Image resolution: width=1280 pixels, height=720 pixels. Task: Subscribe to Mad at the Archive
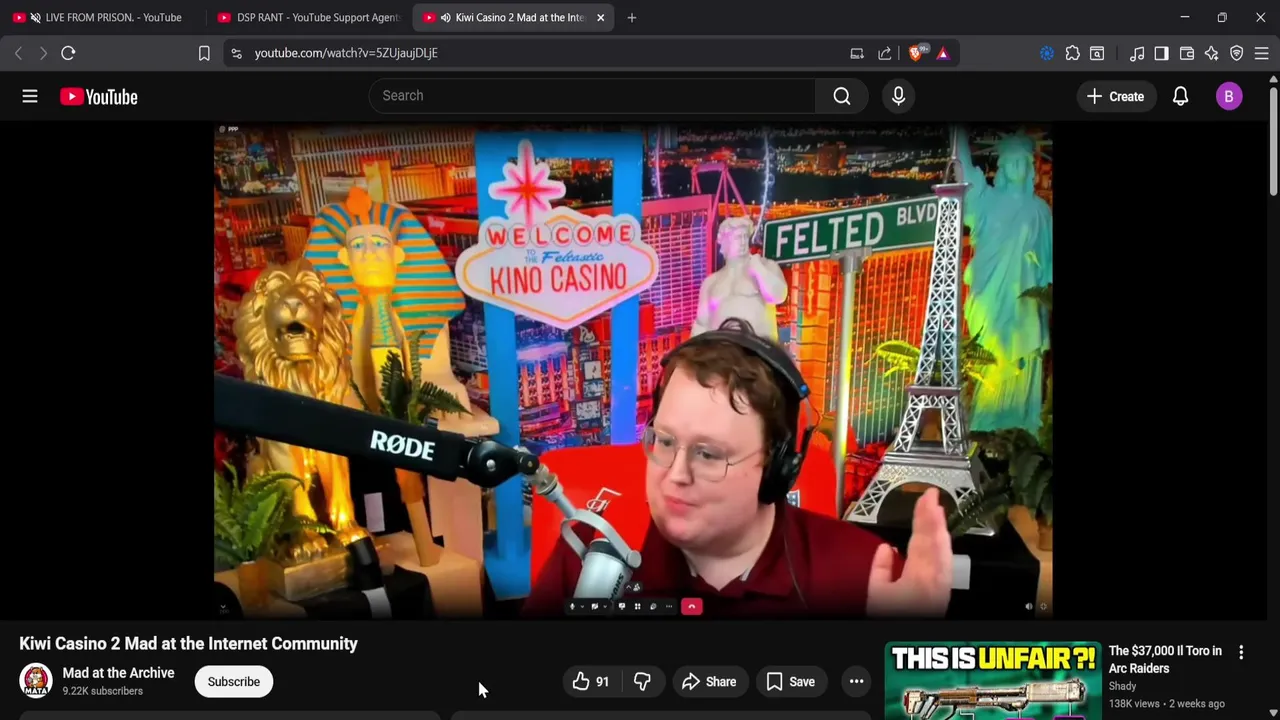tap(234, 681)
